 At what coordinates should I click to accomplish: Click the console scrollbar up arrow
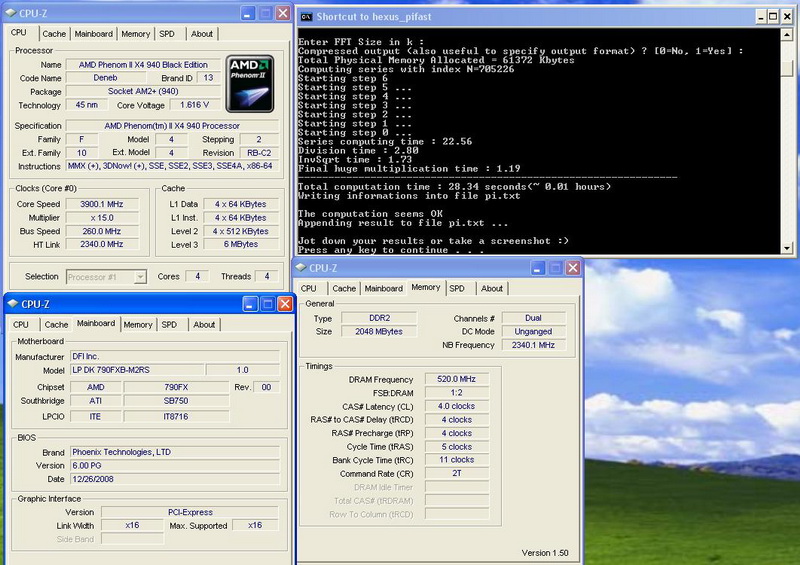[x=787, y=35]
